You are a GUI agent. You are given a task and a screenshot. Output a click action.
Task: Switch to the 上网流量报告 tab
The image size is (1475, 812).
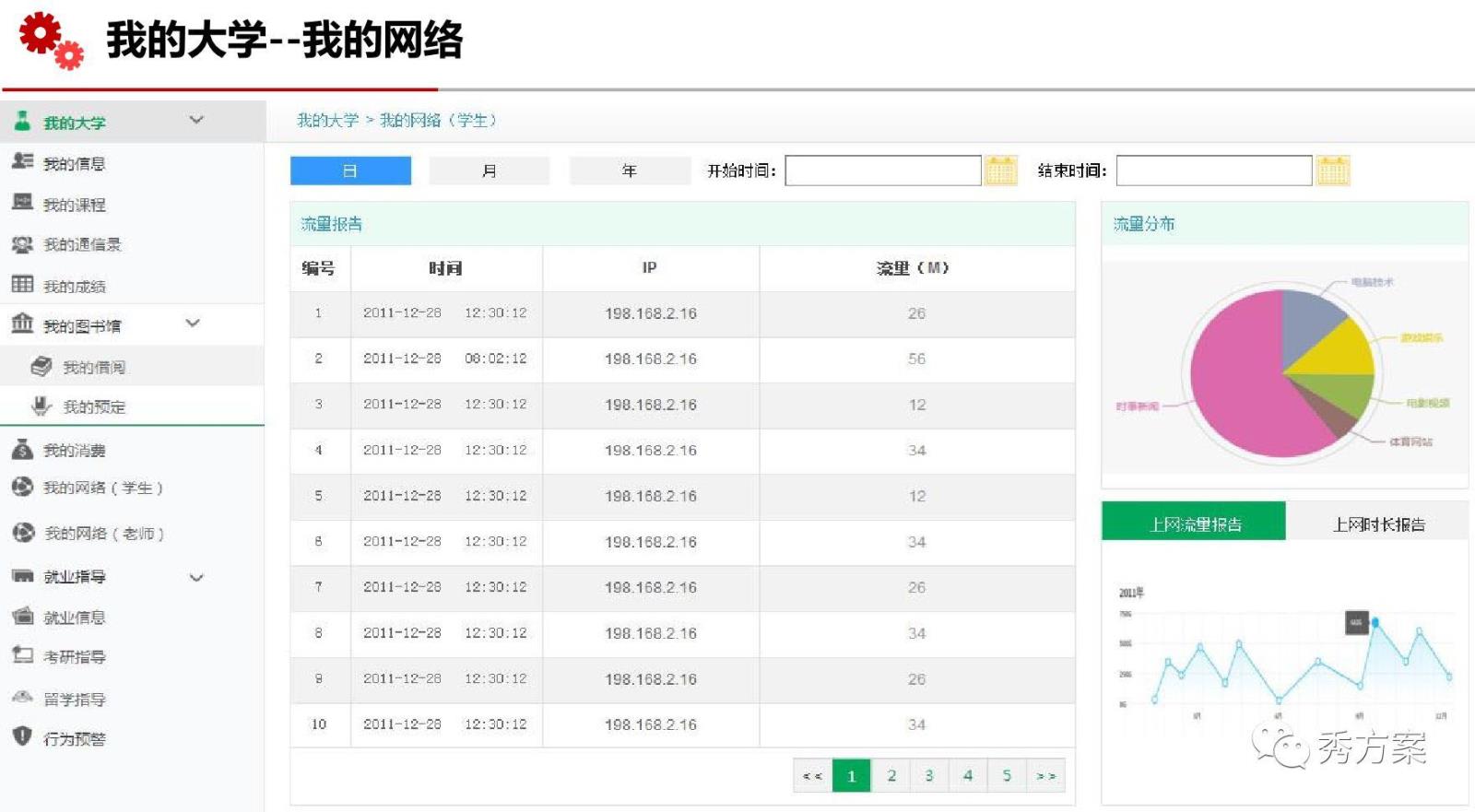coord(1194,523)
